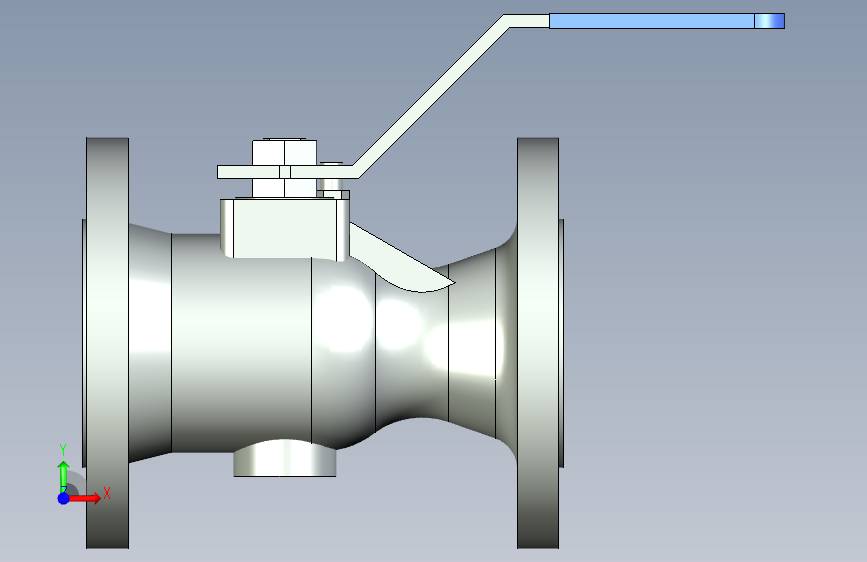Select the darker blue cap at handle tip
The height and width of the screenshot is (562, 867).
[770, 21]
